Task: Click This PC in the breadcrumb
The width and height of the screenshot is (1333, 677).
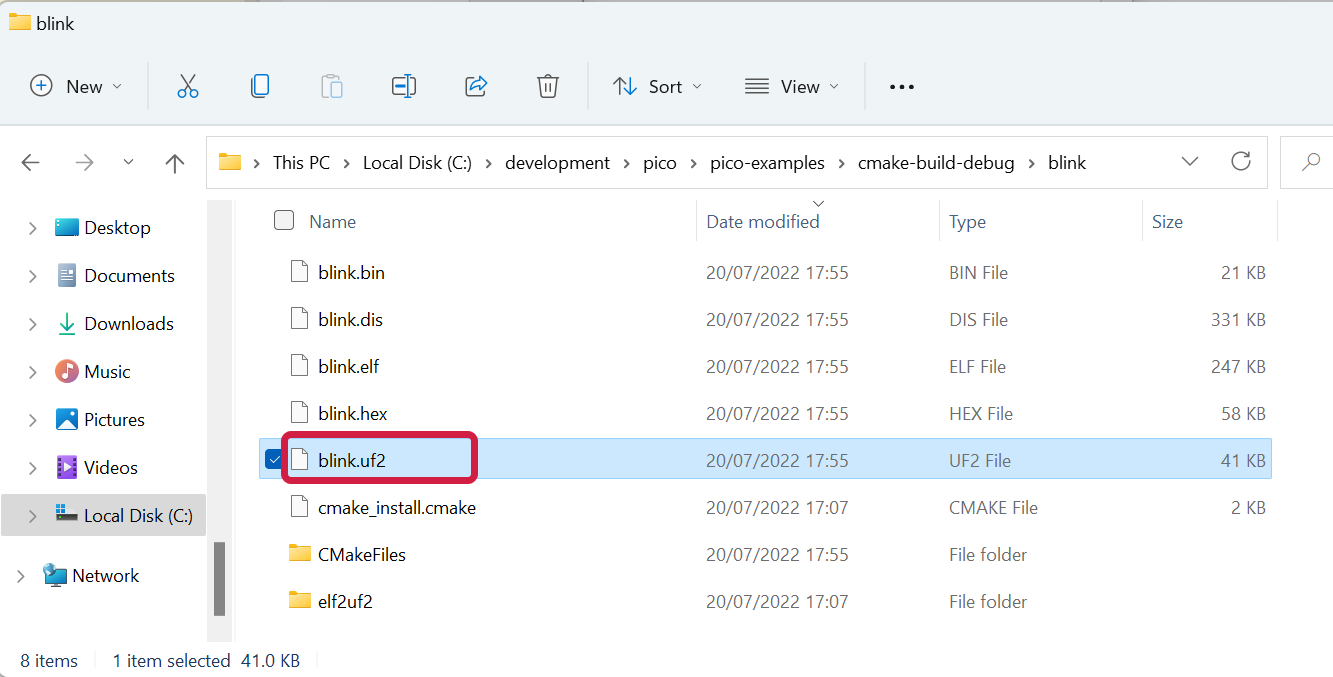Action: 301,162
